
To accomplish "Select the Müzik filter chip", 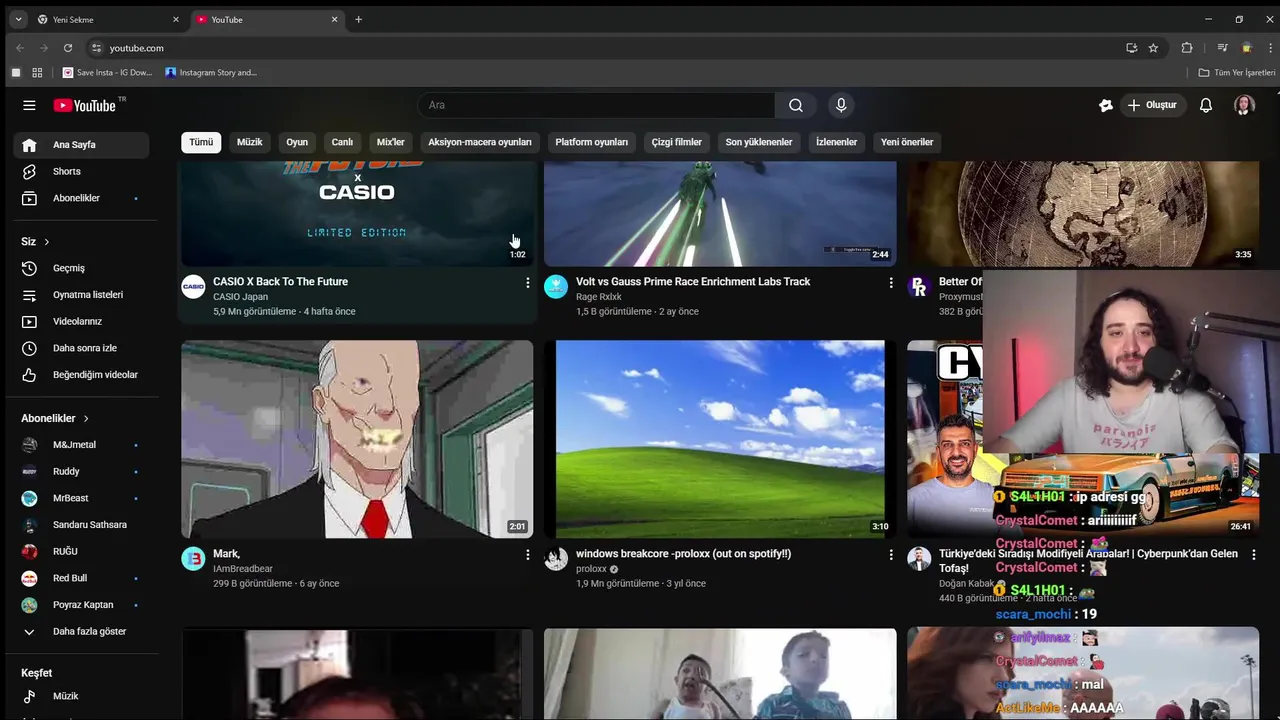I will pos(250,142).
